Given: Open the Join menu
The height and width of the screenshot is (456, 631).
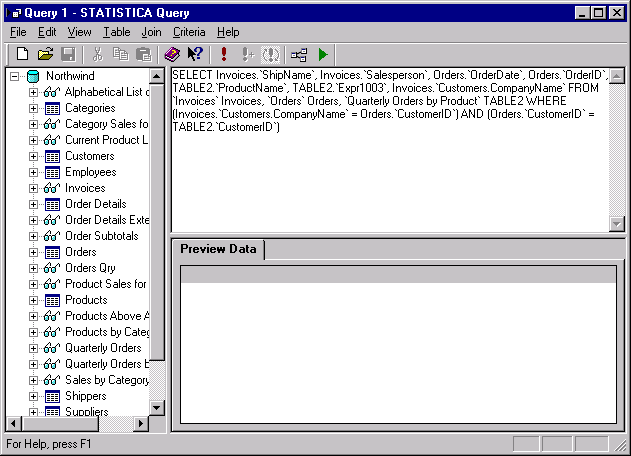Looking at the screenshot, I should [151, 32].
